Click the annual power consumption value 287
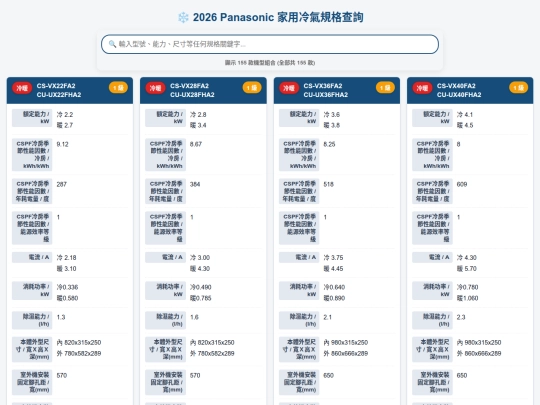The image size is (540, 405). coord(62,184)
